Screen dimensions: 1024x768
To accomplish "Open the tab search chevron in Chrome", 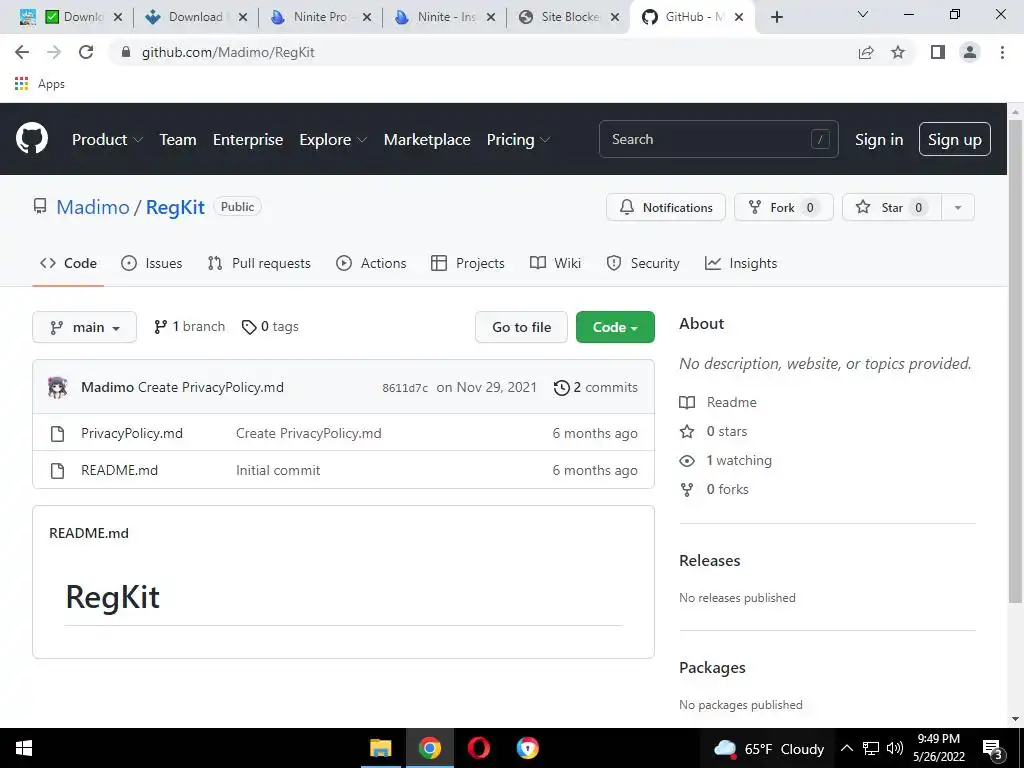I will (863, 14).
